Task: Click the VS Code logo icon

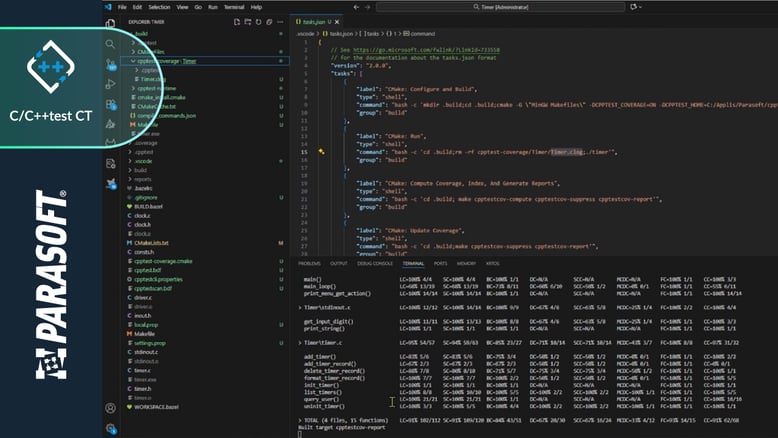Action: (x=109, y=7)
